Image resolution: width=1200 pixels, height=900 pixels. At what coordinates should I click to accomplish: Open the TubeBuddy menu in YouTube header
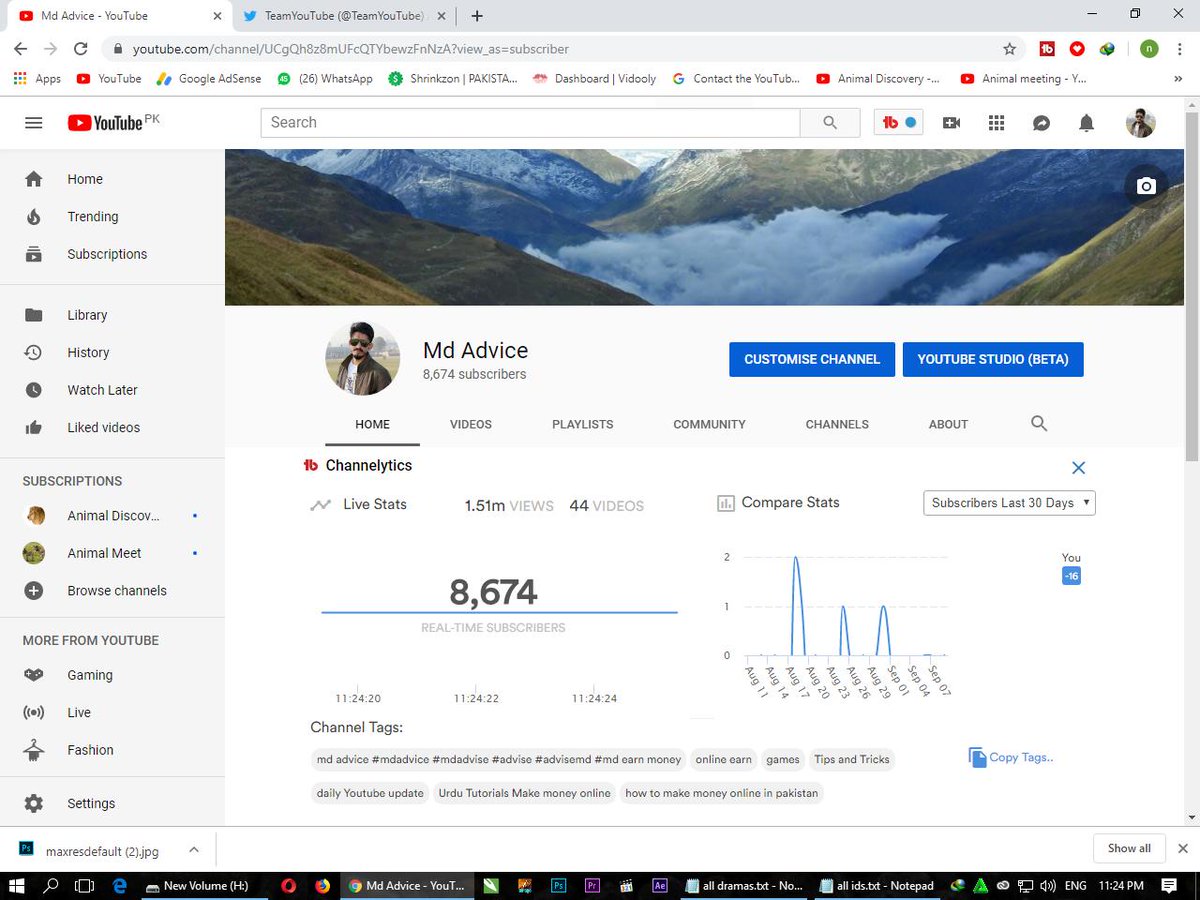coord(898,122)
